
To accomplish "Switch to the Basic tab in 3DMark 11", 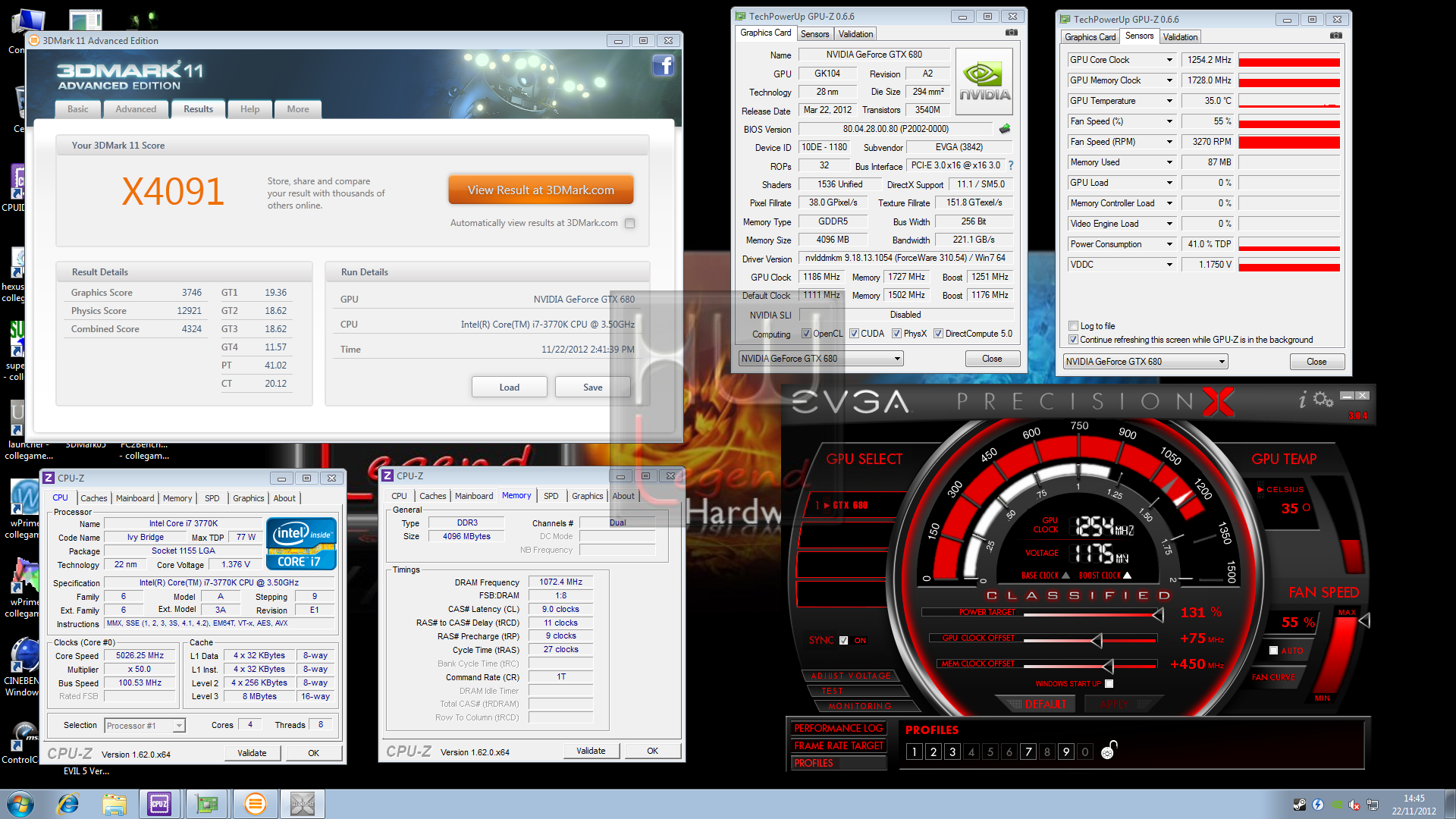I will (x=78, y=109).
